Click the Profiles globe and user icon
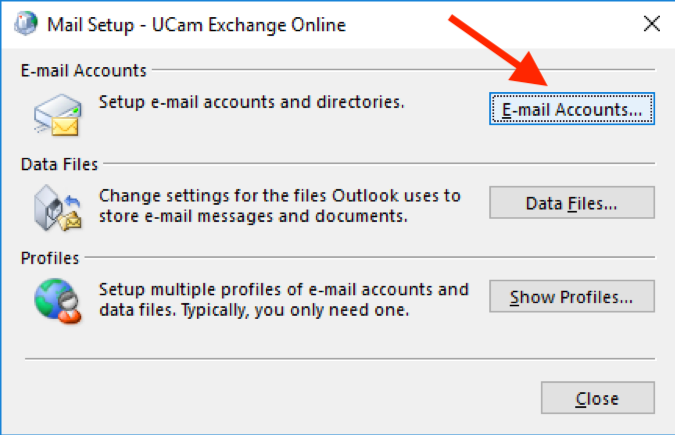This screenshot has height=435, width=675. [x=58, y=301]
